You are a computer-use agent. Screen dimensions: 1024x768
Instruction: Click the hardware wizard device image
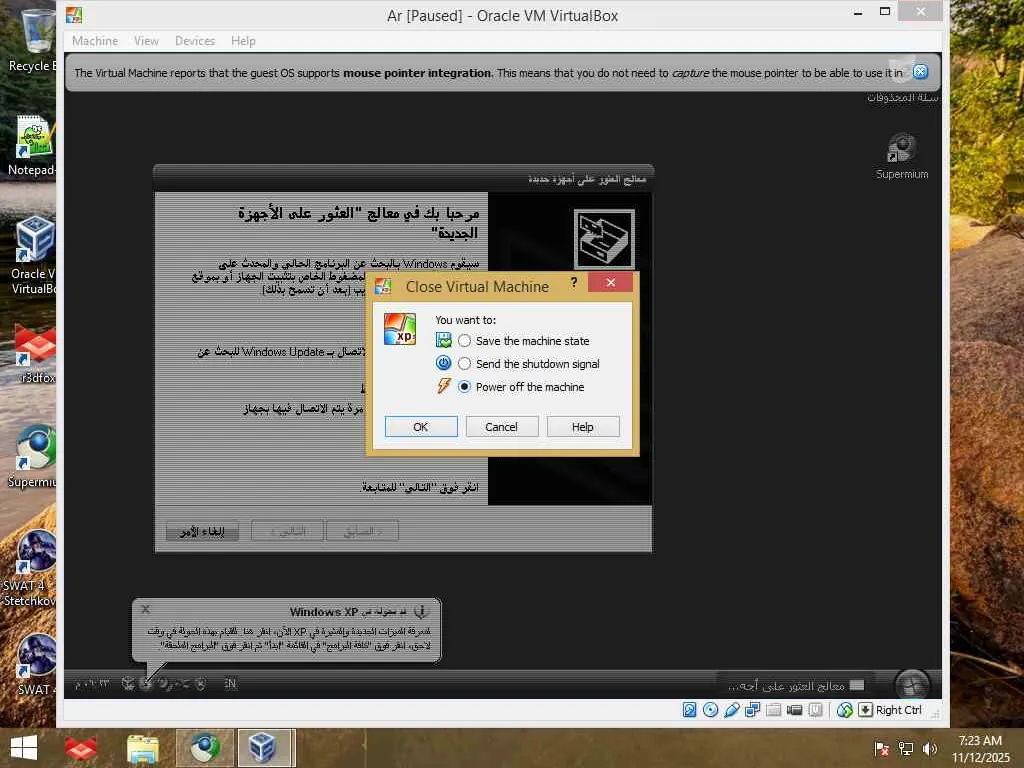point(604,238)
